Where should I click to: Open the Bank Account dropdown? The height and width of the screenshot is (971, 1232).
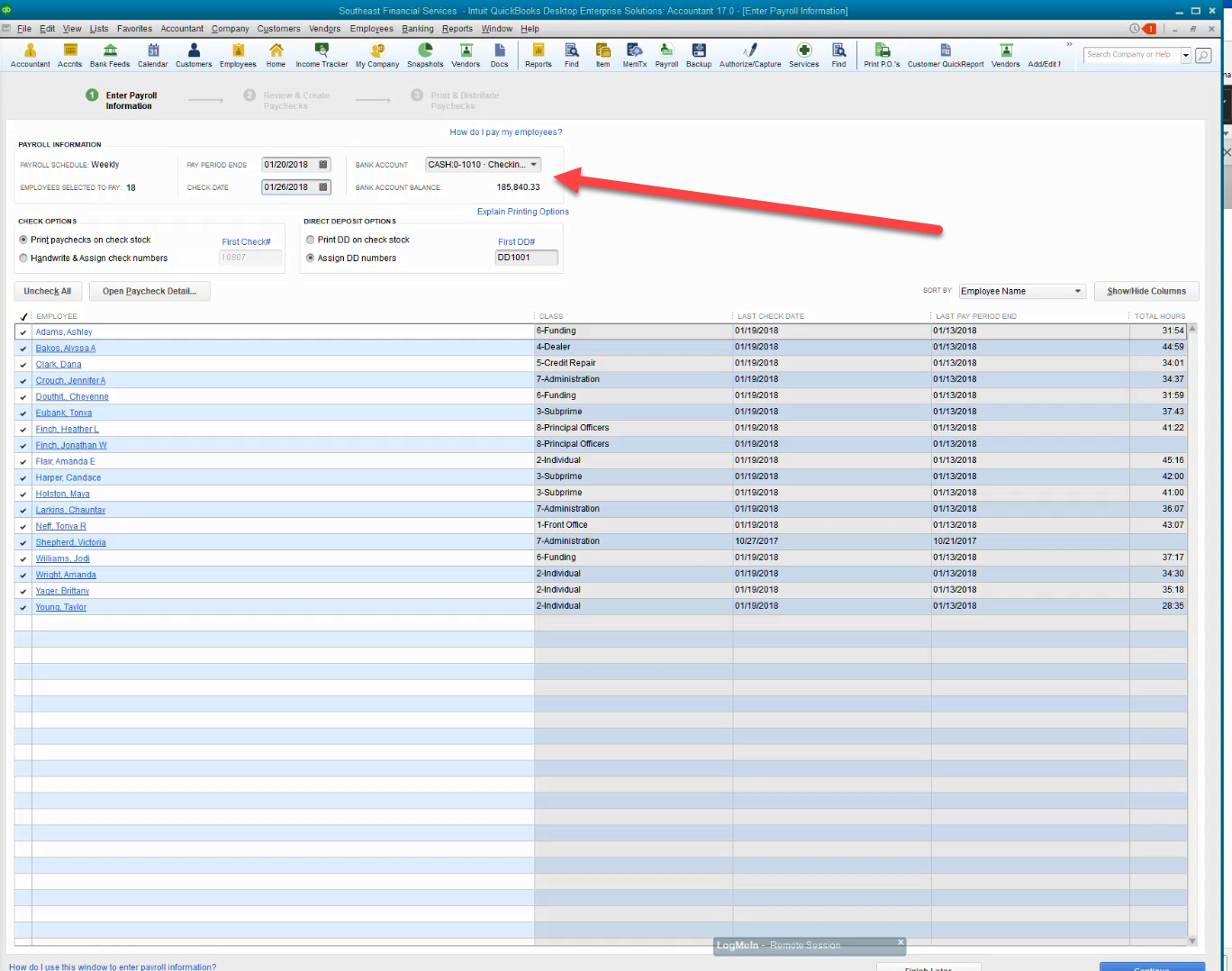(x=533, y=164)
